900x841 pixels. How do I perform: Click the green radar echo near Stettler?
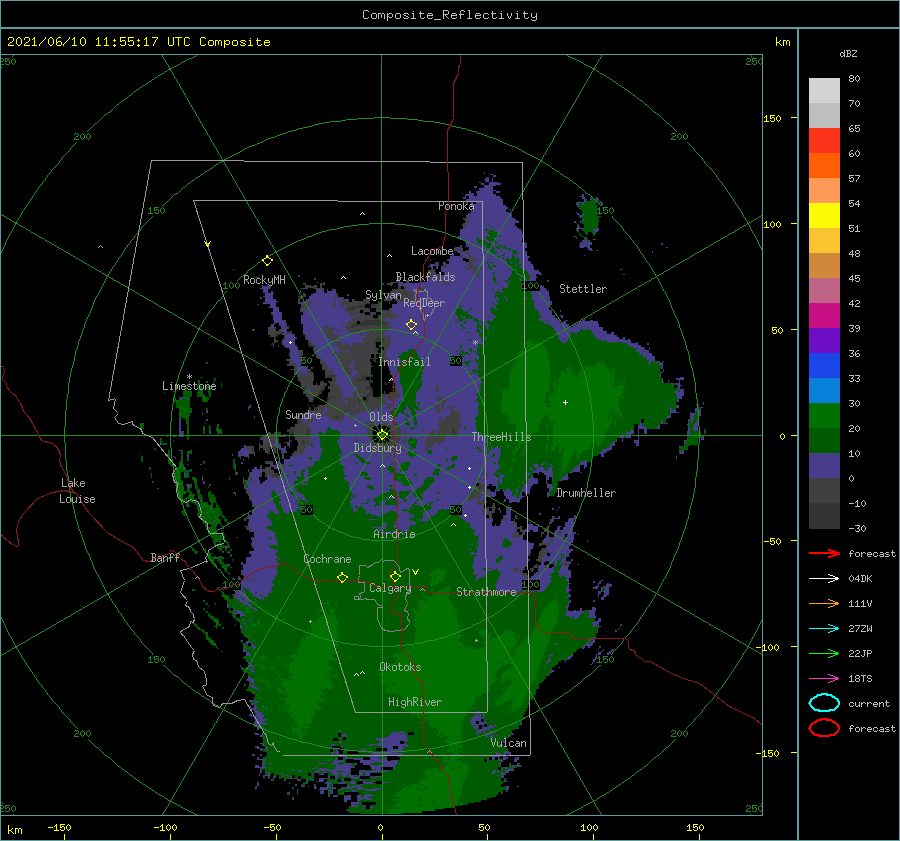point(589,218)
